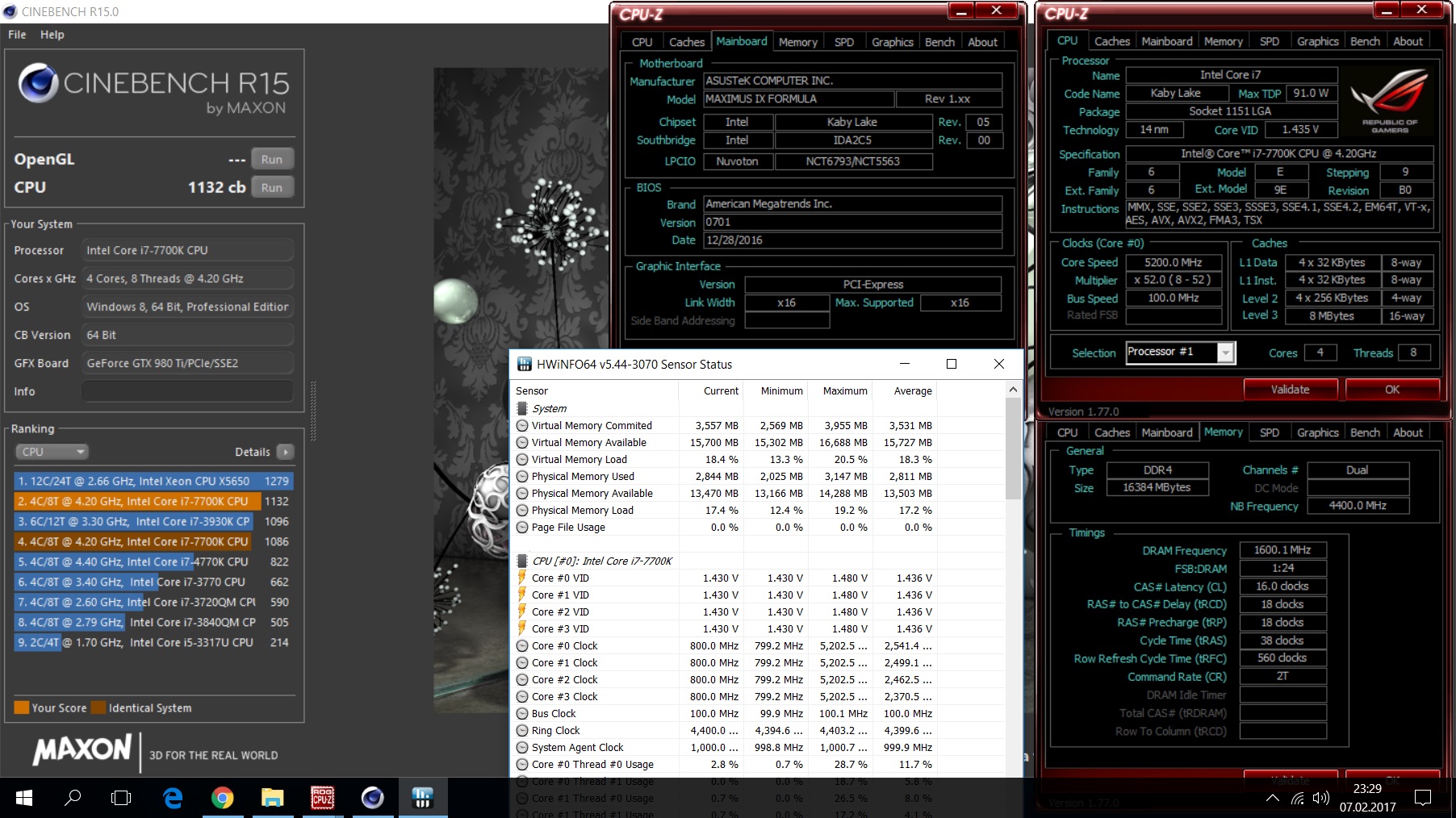
Task: Select the Core #3 Clock sensor row
Action: click(725, 697)
